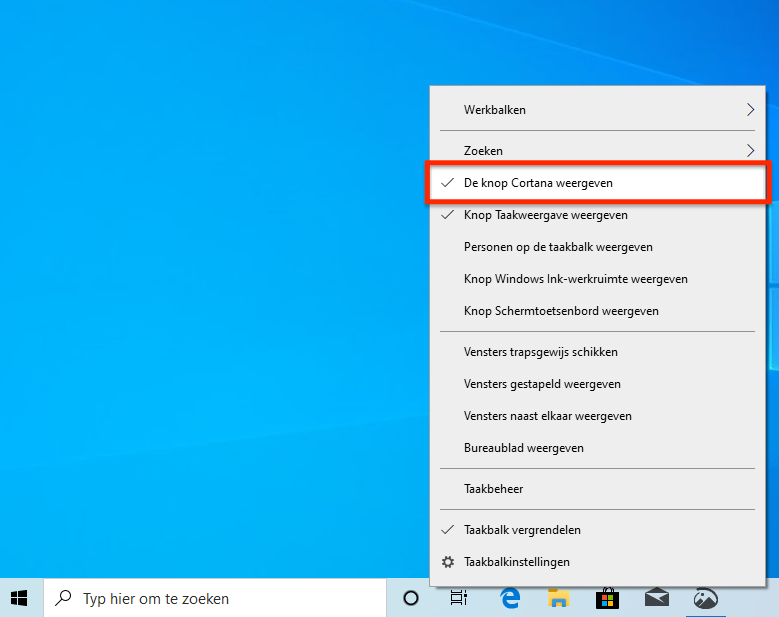
Task: Open Microsoft Store from the taskbar
Action: [607, 598]
